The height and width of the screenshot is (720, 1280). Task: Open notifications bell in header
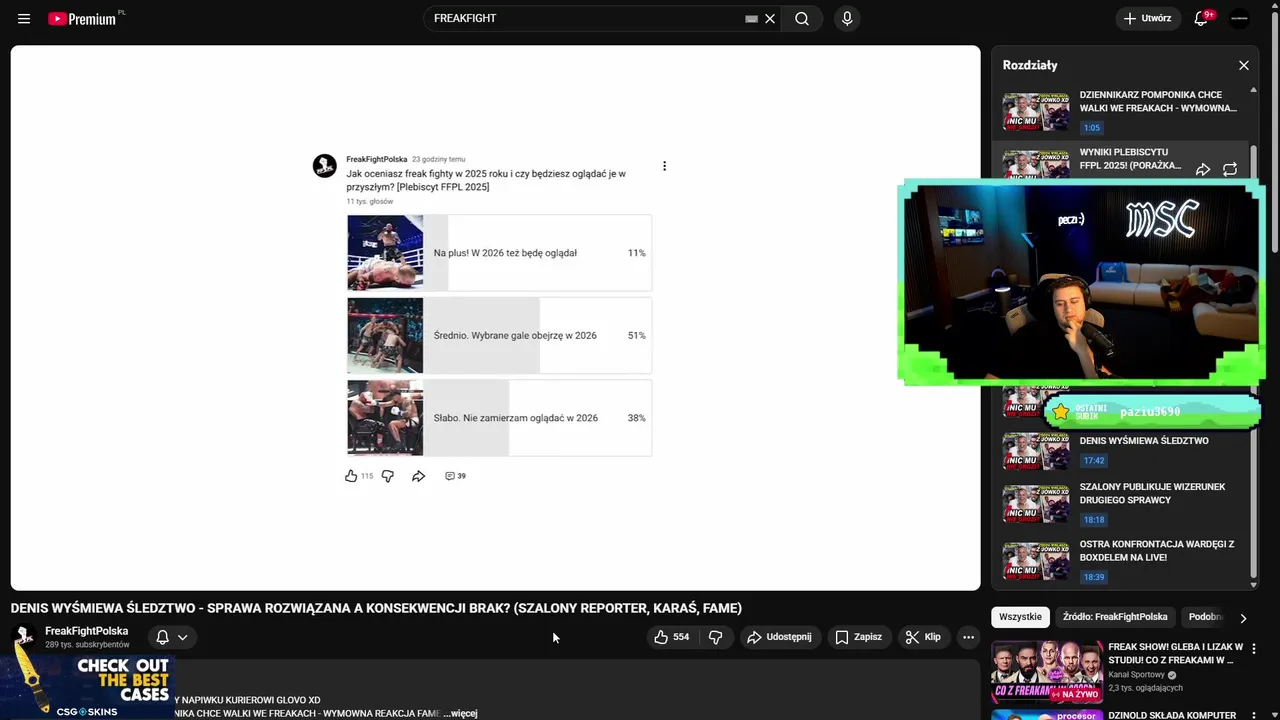pyautogui.click(x=1202, y=18)
